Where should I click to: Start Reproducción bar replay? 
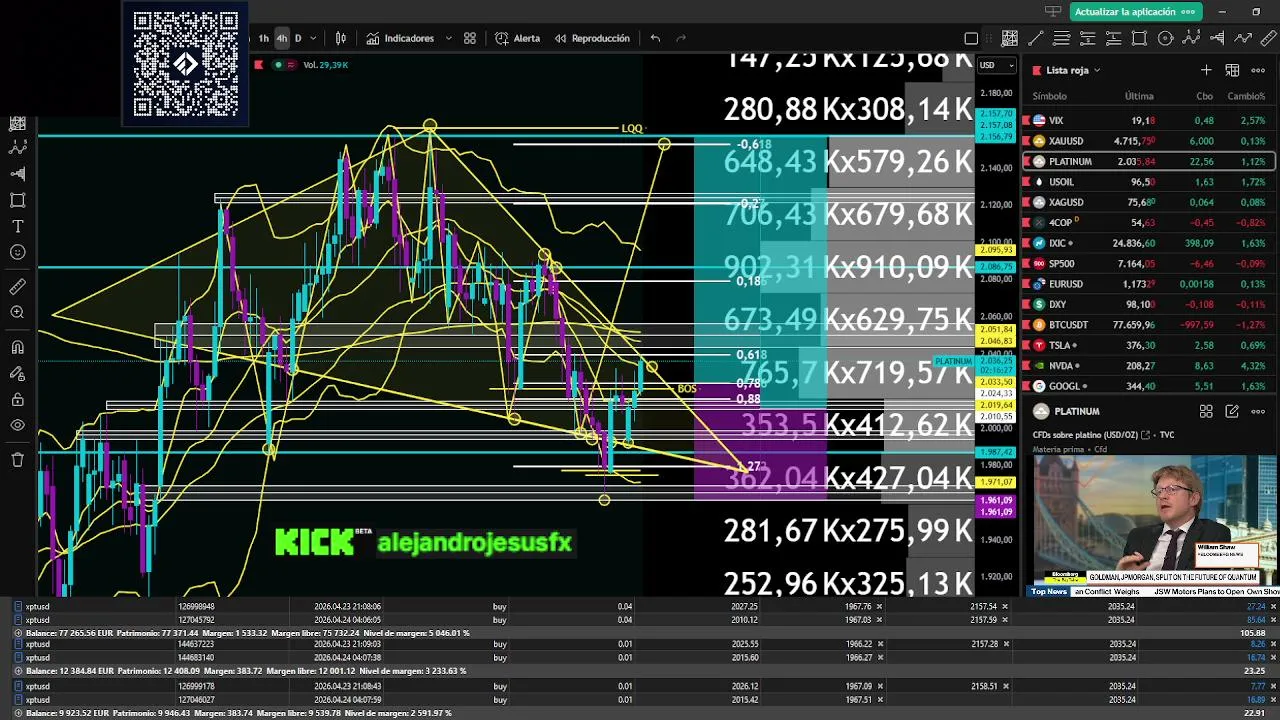(592, 38)
